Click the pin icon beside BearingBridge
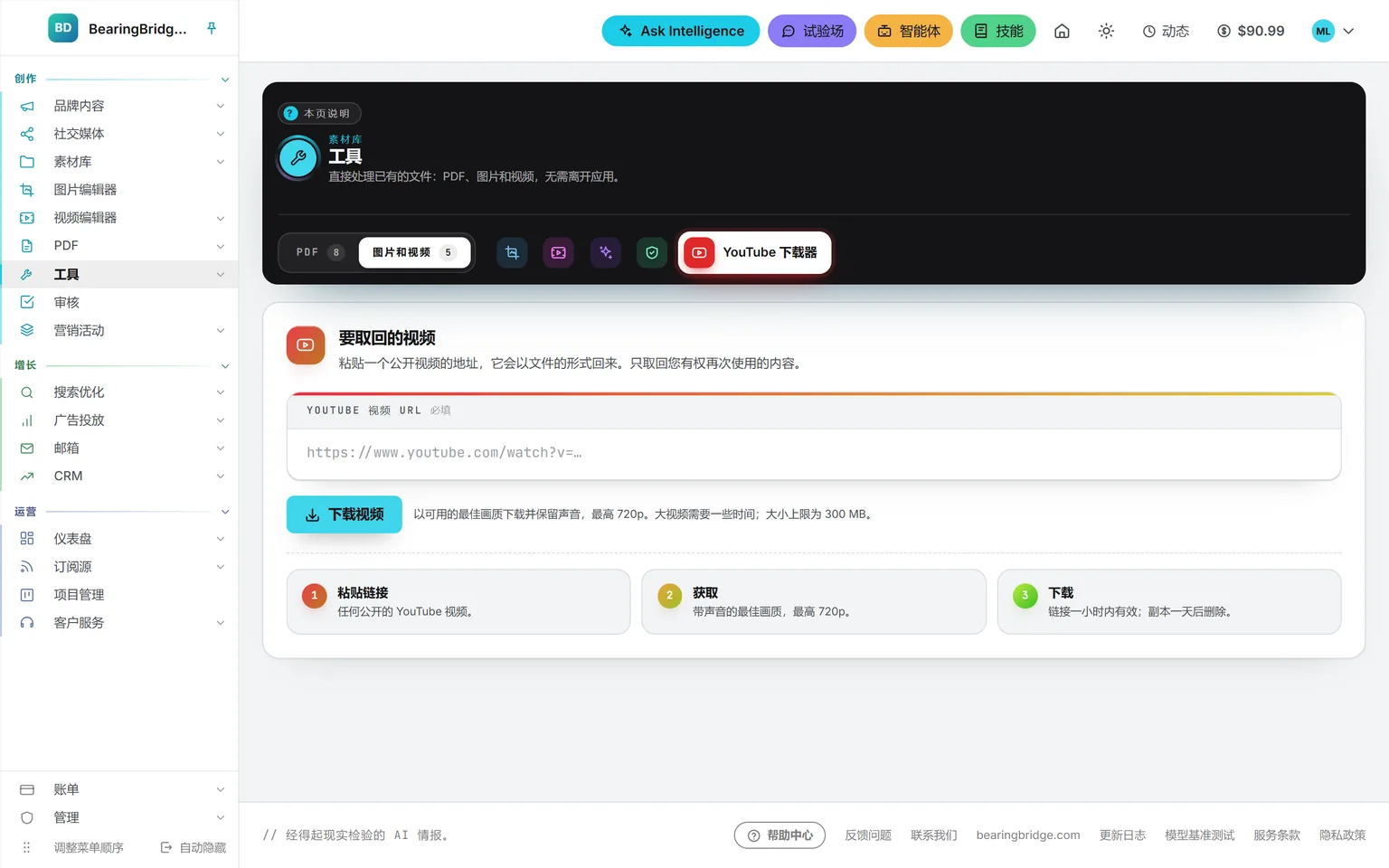 [212, 29]
